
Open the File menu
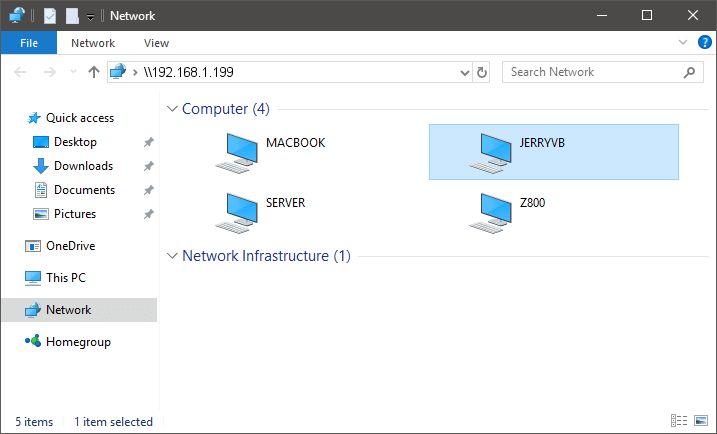(29, 43)
